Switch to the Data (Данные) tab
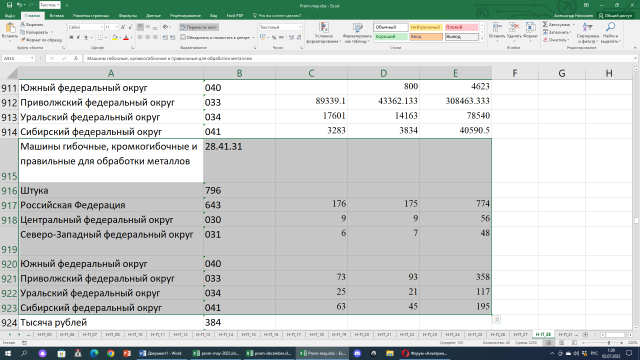The height and width of the screenshot is (360, 640). click(x=153, y=16)
